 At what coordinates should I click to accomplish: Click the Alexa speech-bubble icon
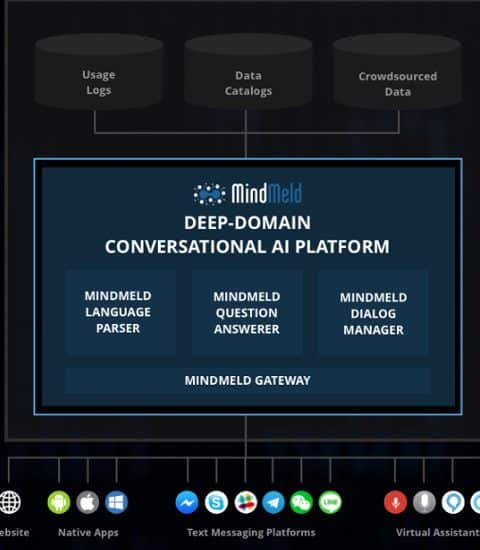(x=453, y=502)
